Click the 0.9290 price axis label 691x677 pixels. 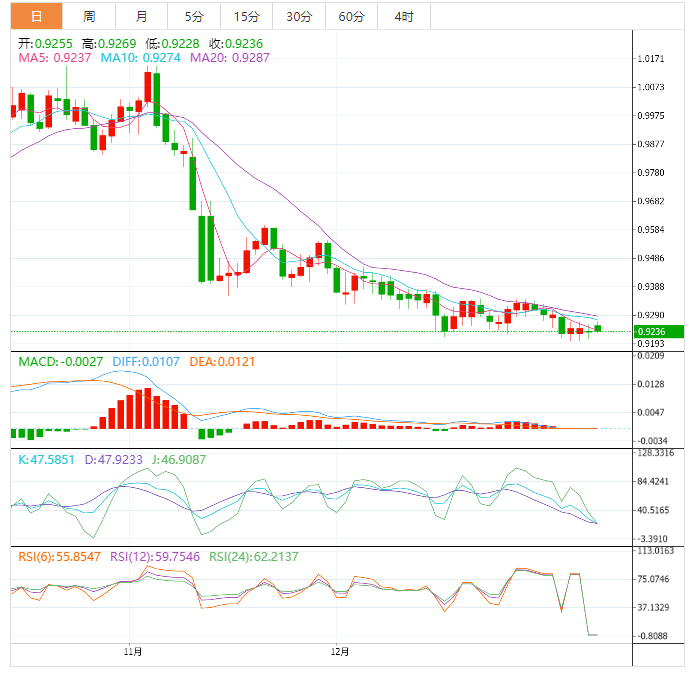[650, 315]
